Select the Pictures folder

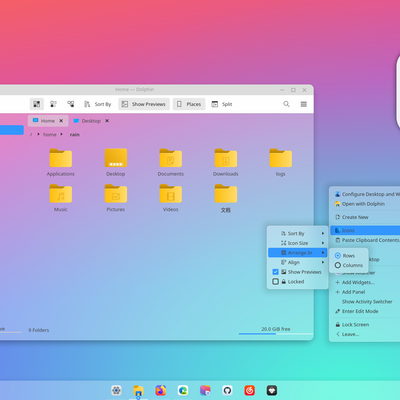(116, 198)
